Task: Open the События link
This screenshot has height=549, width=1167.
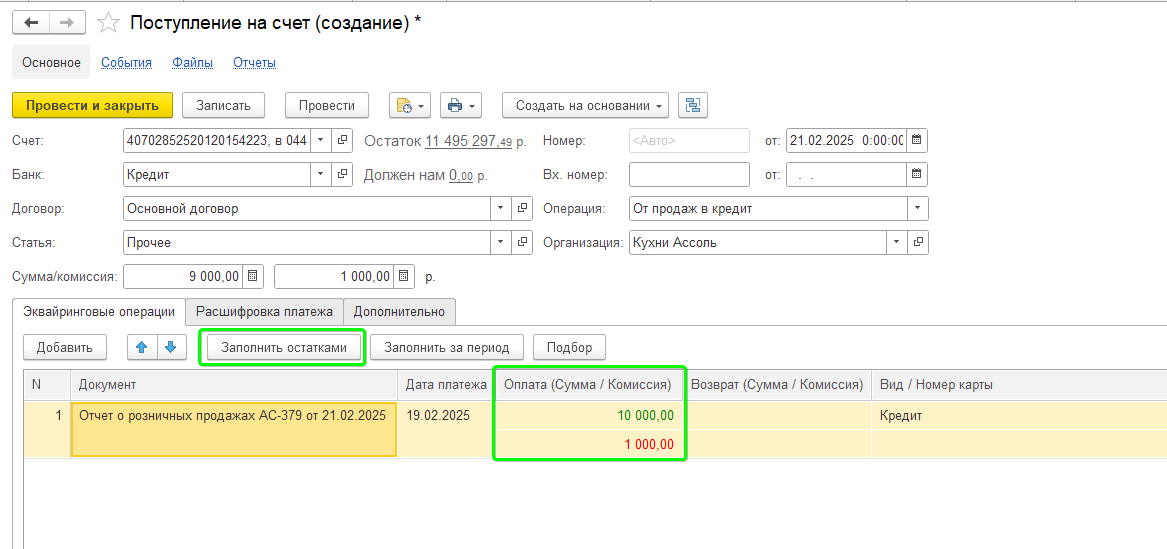Action: point(126,62)
